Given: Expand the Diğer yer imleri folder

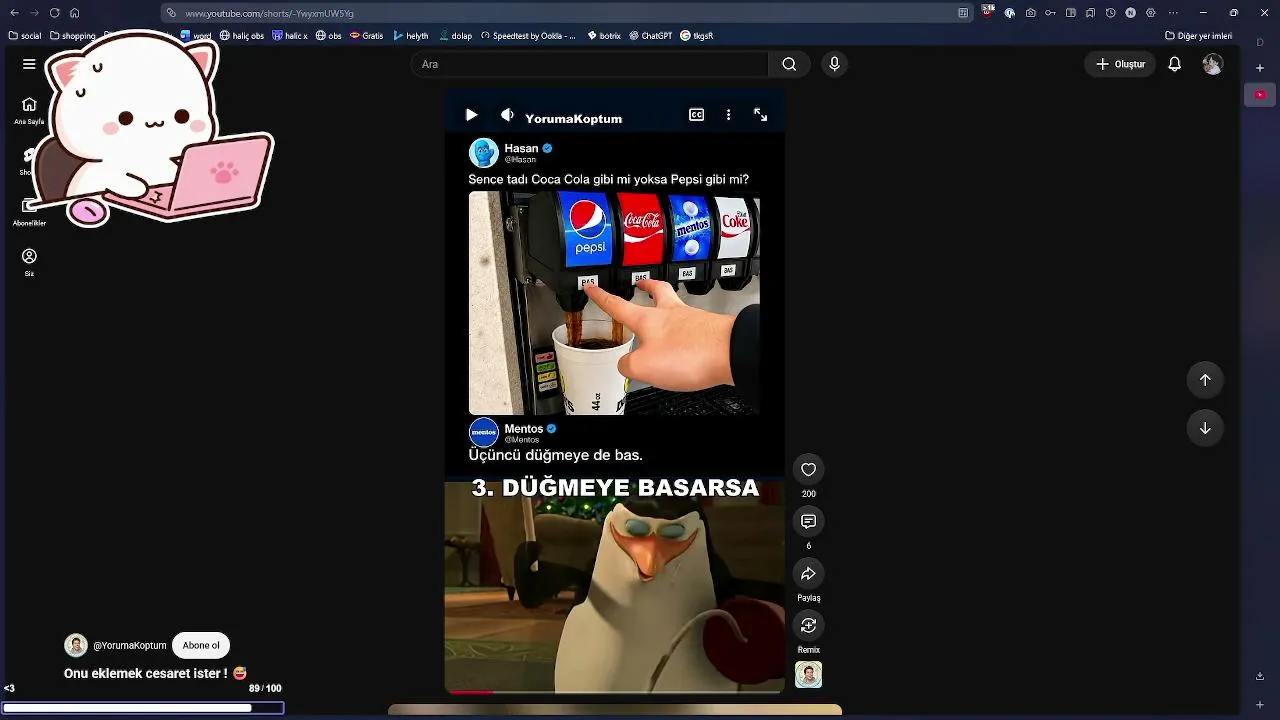Looking at the screenshot, I should tap(1199, 35).
